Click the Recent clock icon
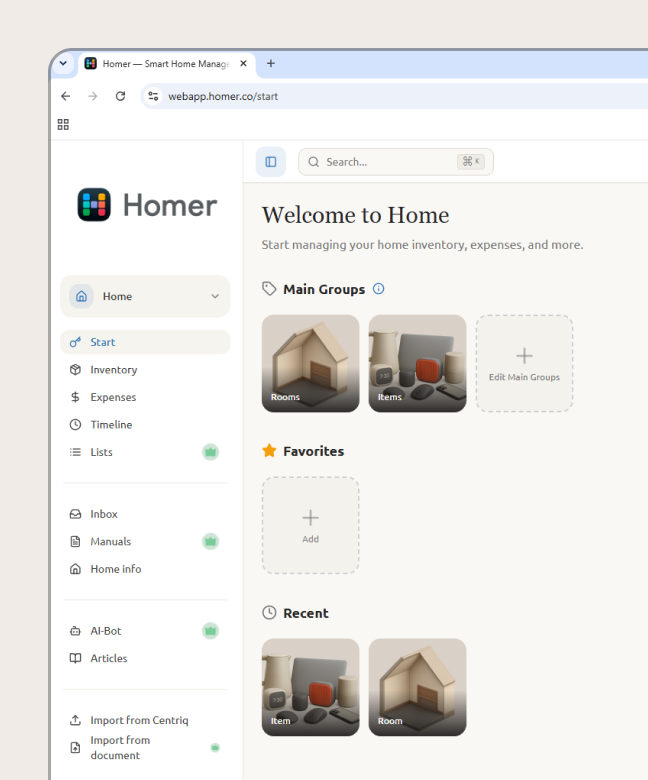The width and height of the screenshot is (648, 780). 269,613
